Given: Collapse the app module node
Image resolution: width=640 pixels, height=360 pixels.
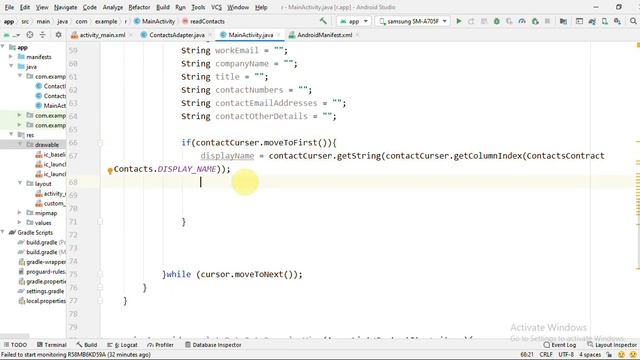Looking at the screenshot, I should click(3, 47).
